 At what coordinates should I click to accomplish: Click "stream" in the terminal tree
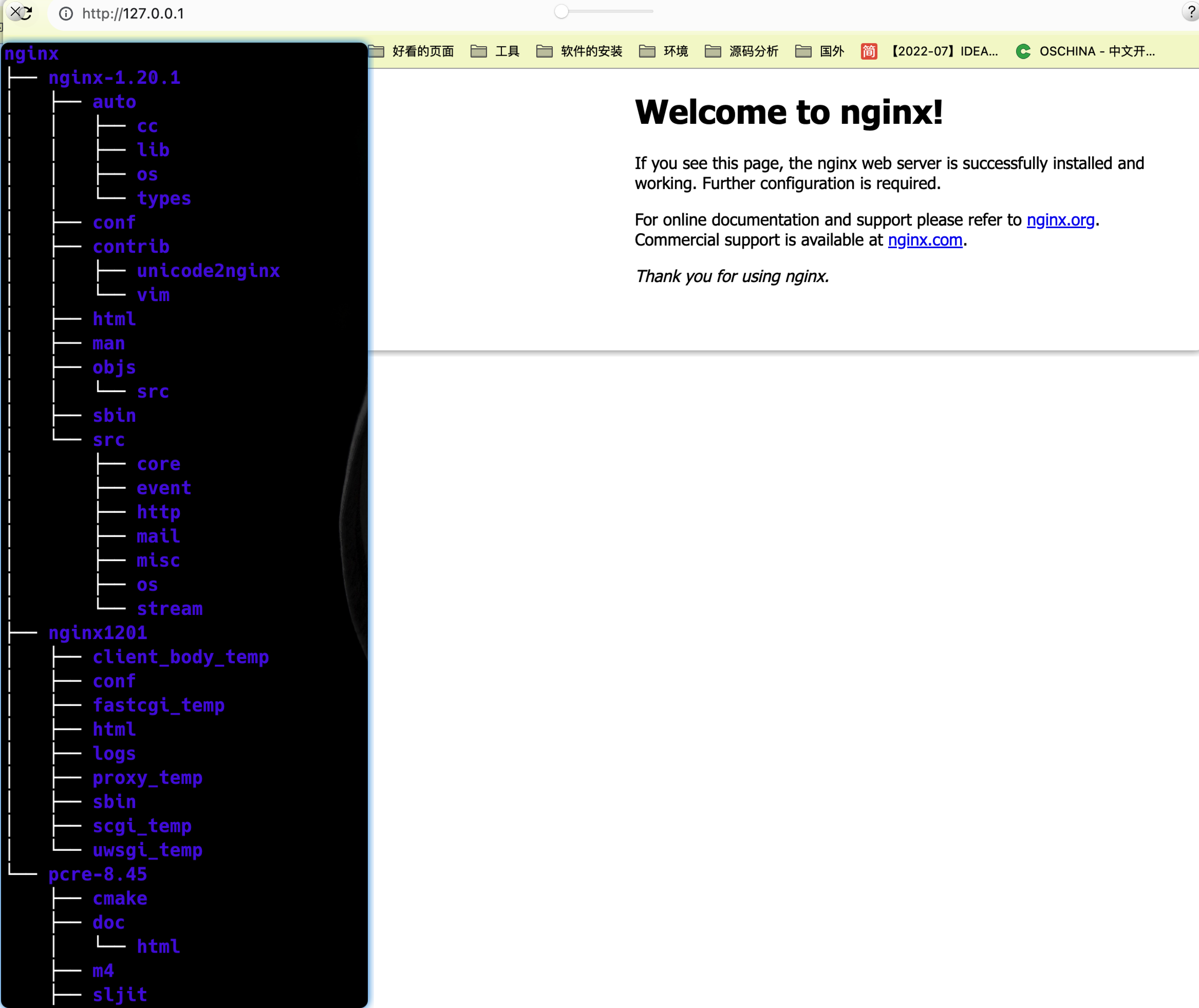(170, 609)
